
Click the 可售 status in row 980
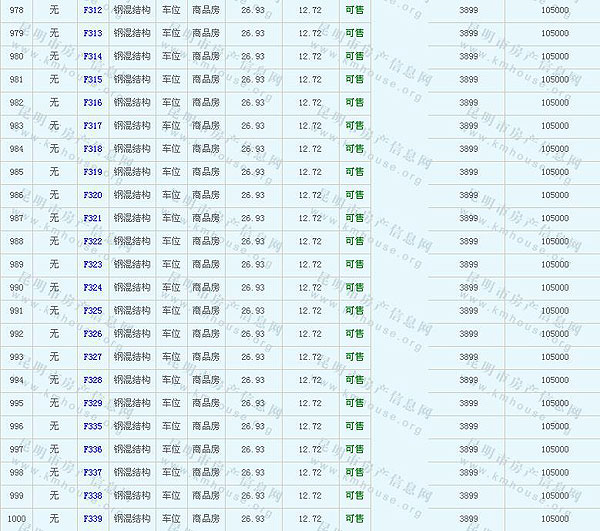point(354,56)
